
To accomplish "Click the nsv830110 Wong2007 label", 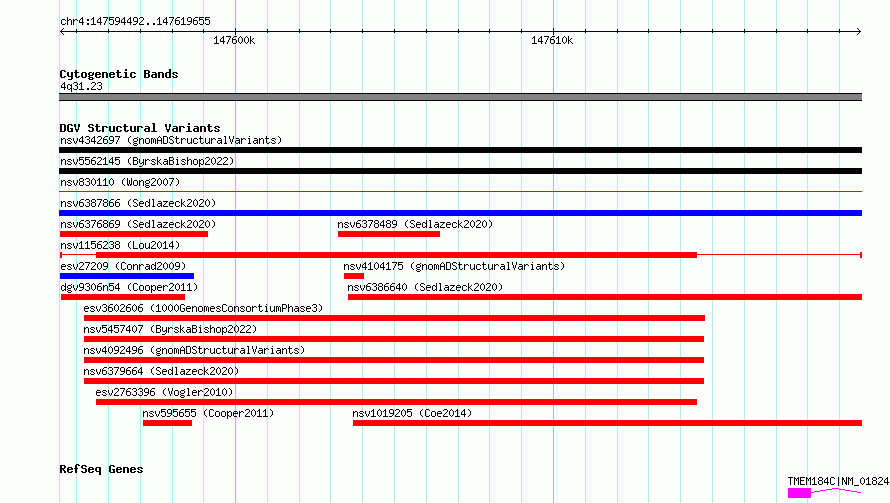I will point(120,182).
